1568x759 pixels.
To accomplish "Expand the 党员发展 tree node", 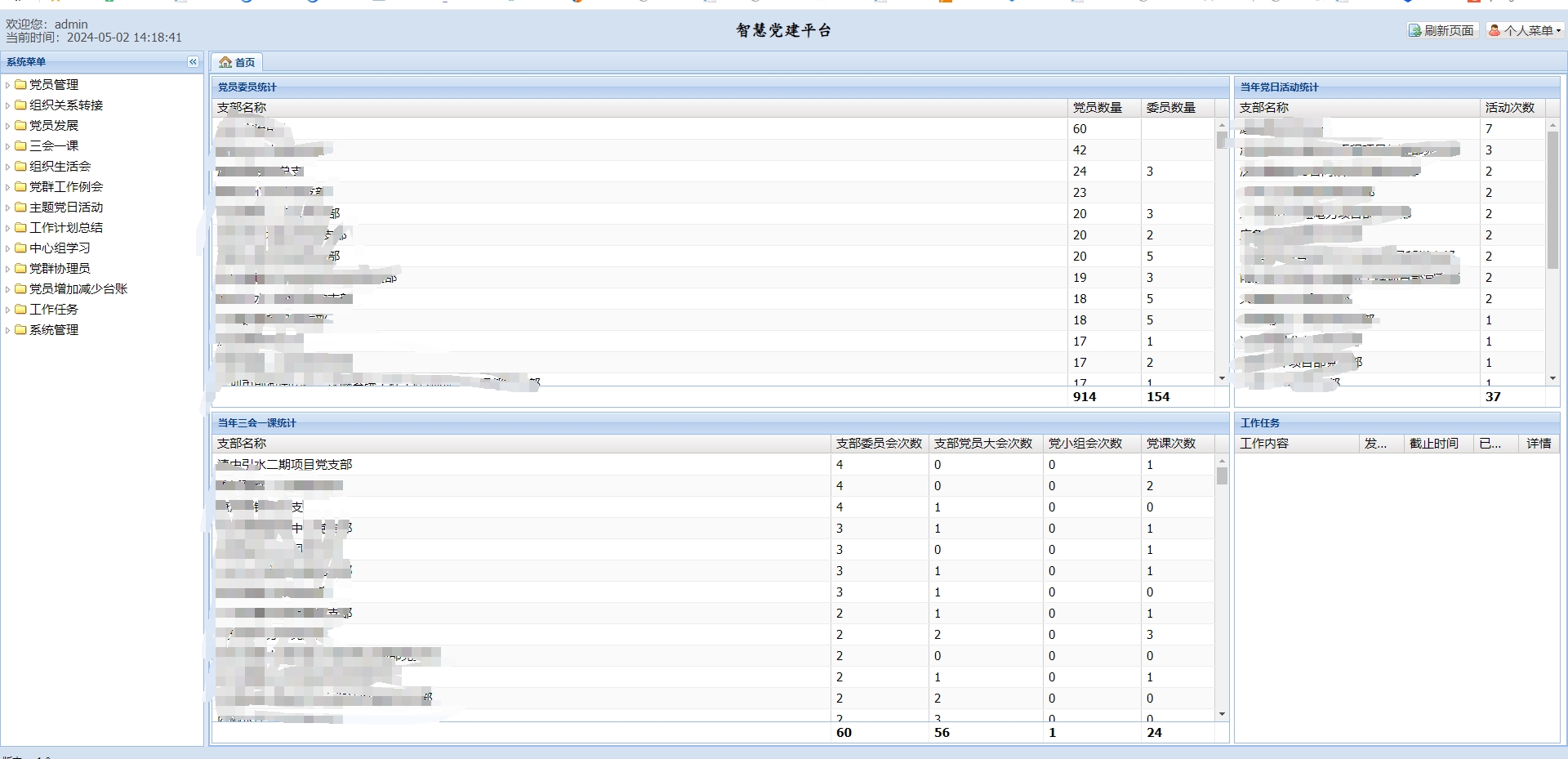I will click(7, 125).
